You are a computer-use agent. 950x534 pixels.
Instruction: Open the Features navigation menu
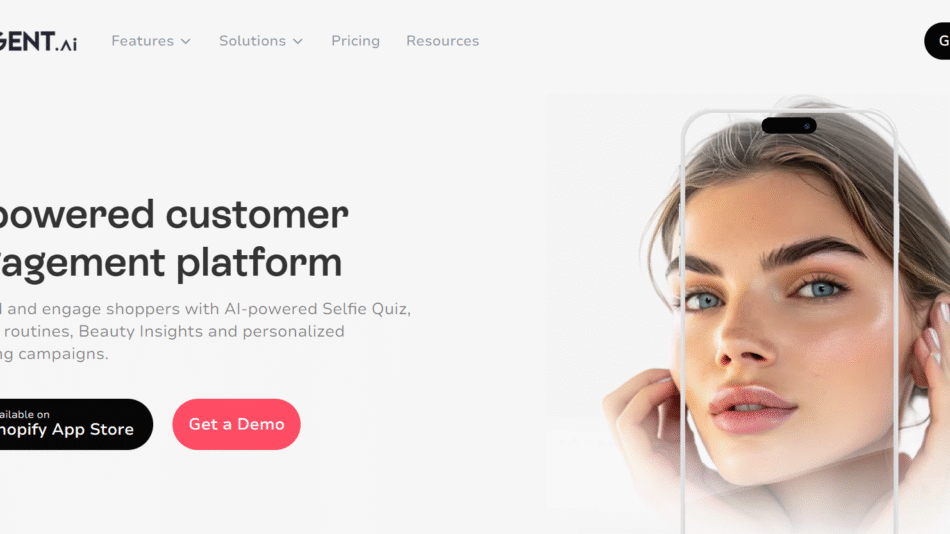(x=151, y=41)
